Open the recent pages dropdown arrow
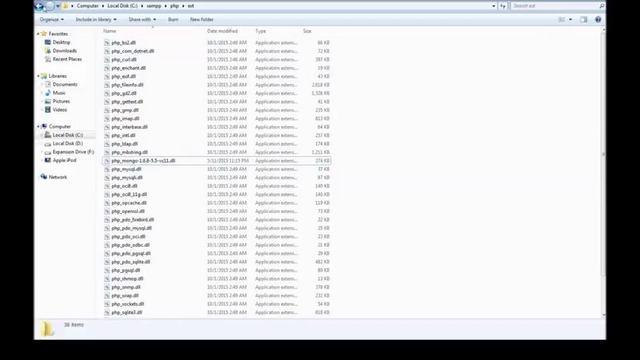 click(58, 6)
